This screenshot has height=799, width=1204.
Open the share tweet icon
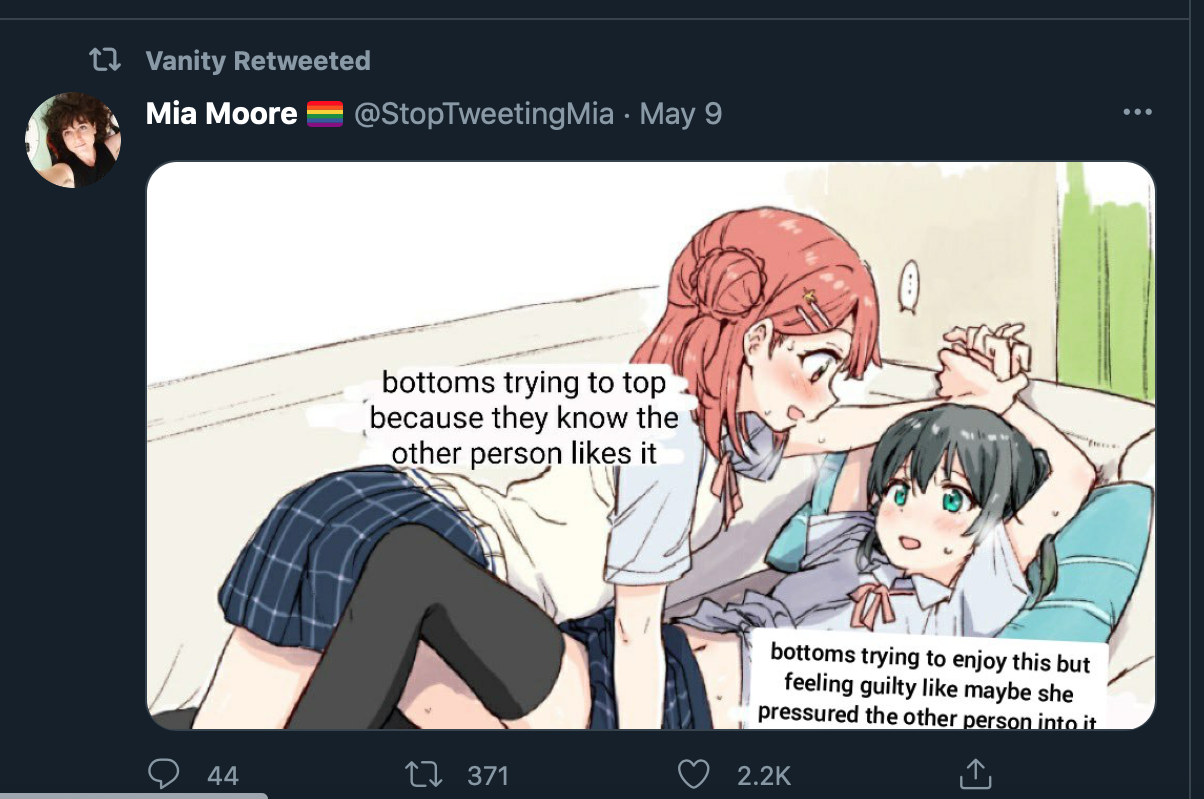975,773
